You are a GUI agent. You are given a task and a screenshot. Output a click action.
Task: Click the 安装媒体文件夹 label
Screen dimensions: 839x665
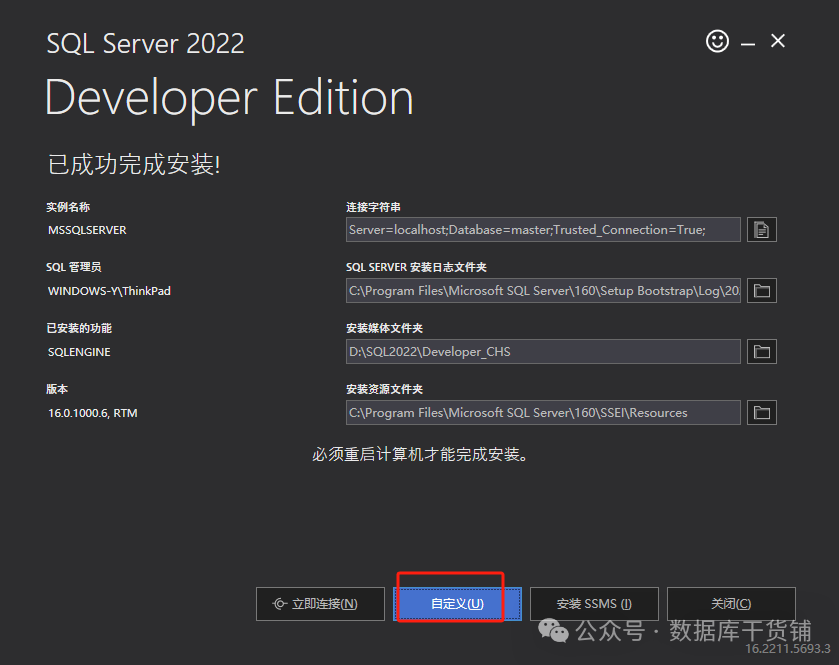click(384, 328)
